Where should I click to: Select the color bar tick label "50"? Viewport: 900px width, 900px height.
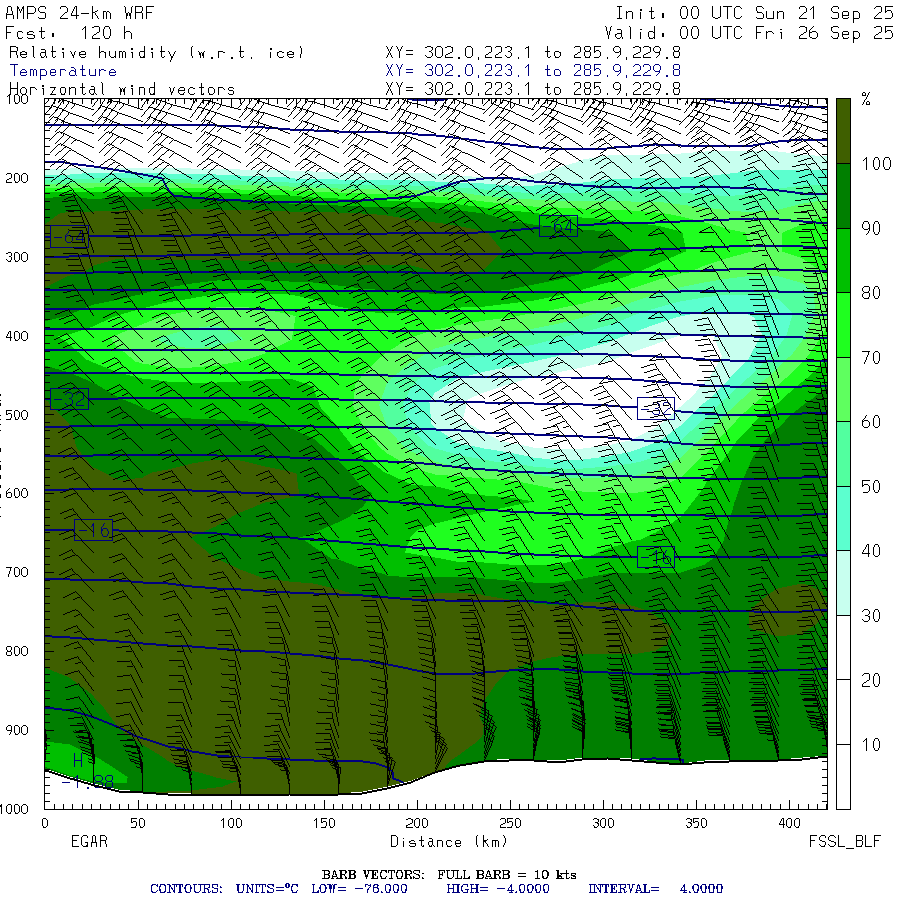pyautogui.click(x=871, y=487)
